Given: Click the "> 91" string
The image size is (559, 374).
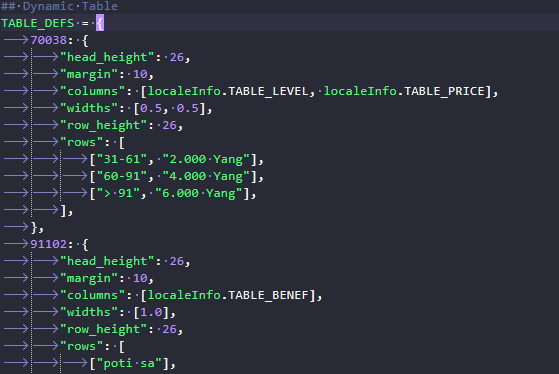Looking at the screenshot, I should coord(118,193).
